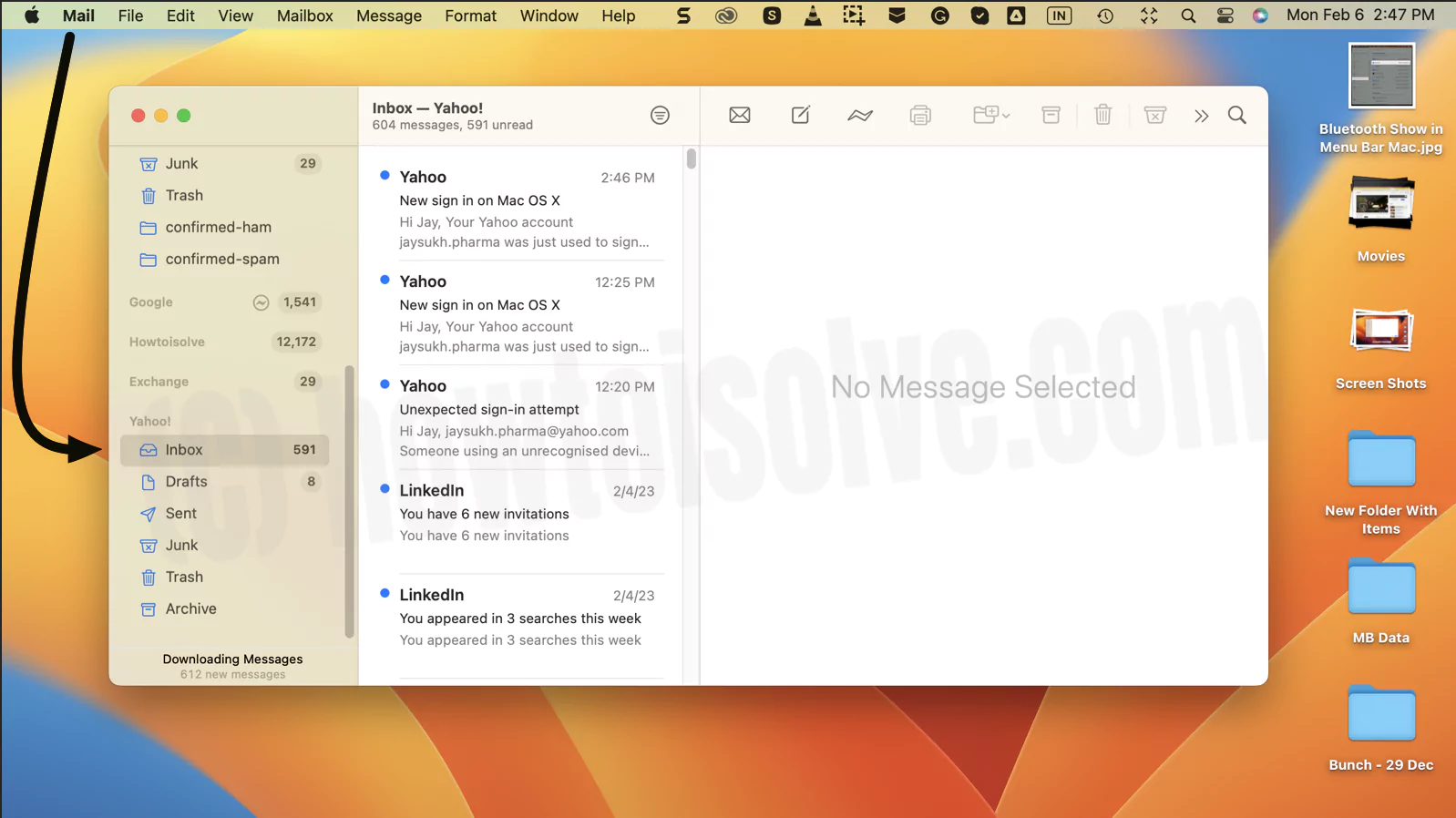The image size is (1456, 818).
Task: Select the Bunch - 29 Dec folder
Action: tap(1380, 729)
